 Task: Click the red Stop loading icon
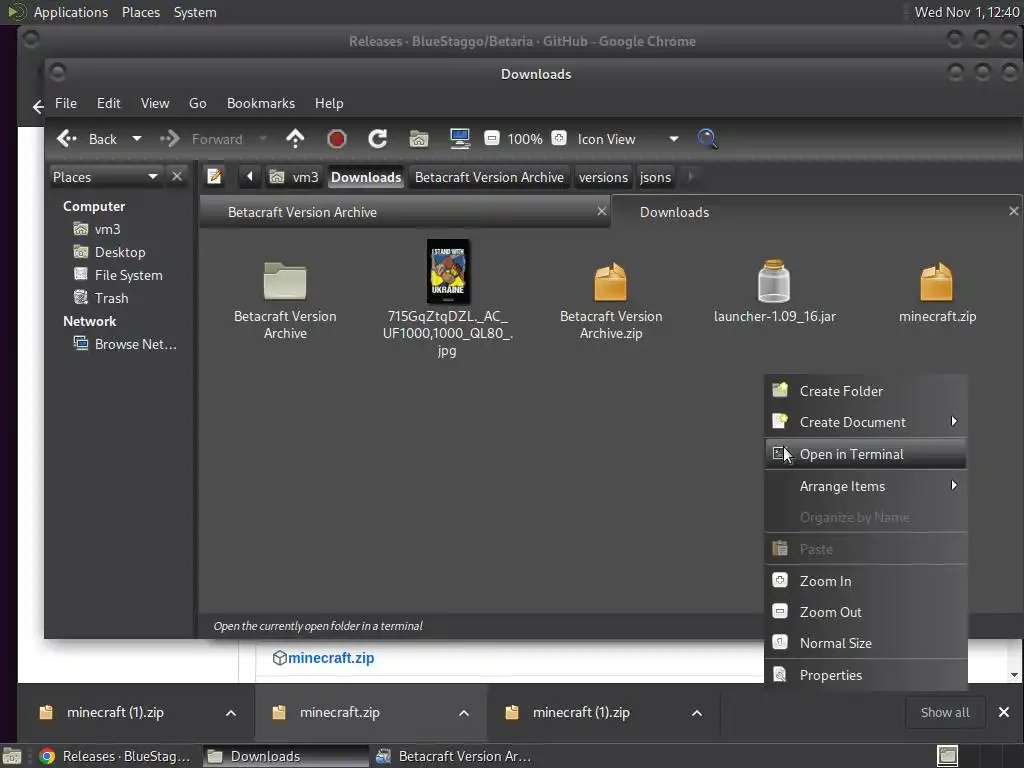336,138
